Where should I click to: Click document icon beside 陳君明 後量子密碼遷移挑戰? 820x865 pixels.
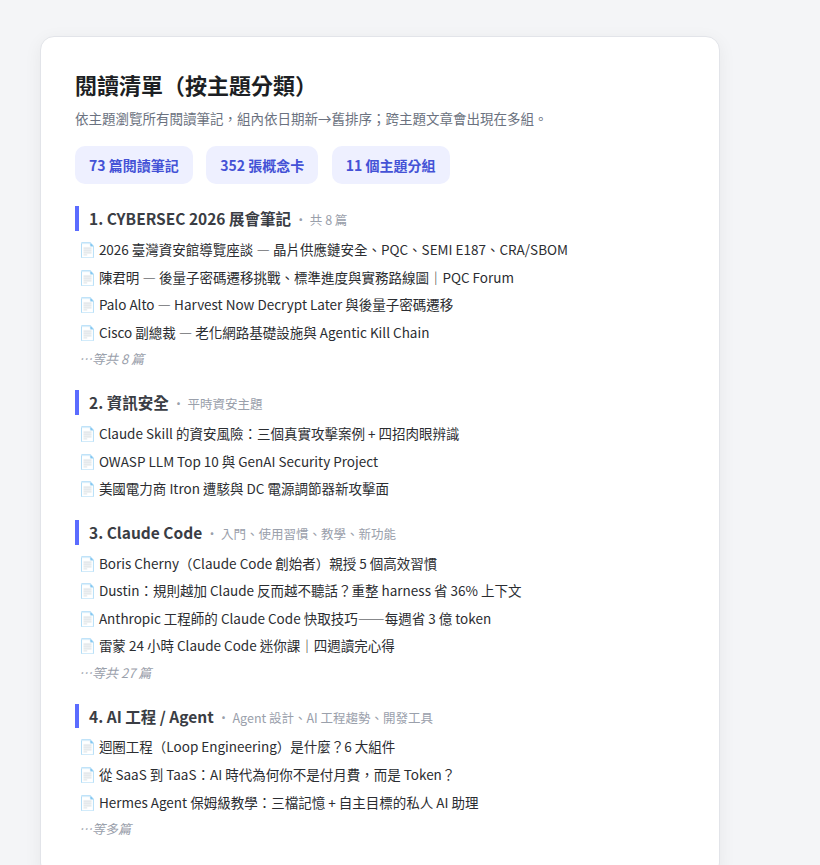87,278
